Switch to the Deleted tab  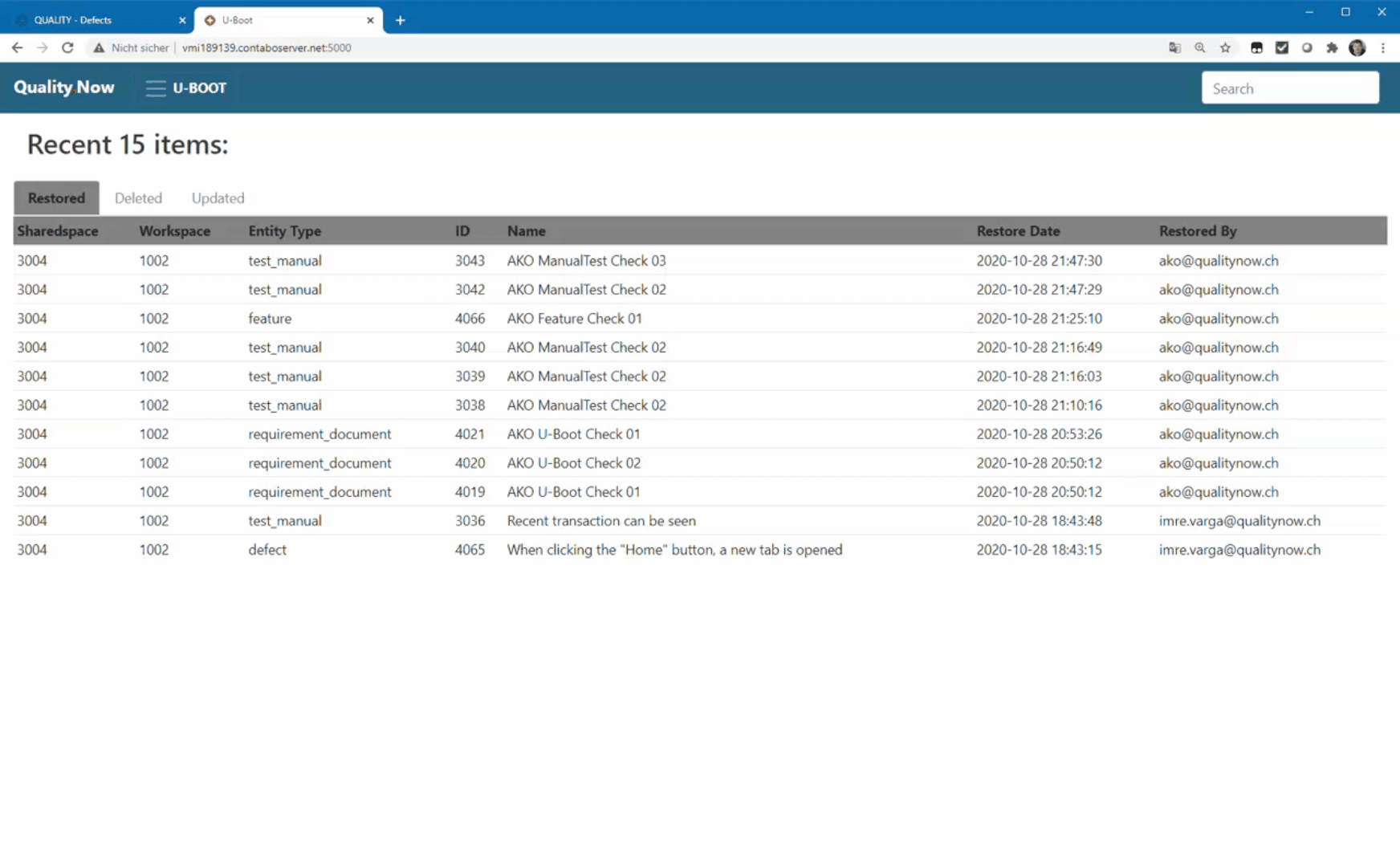(x=138, y=197)
